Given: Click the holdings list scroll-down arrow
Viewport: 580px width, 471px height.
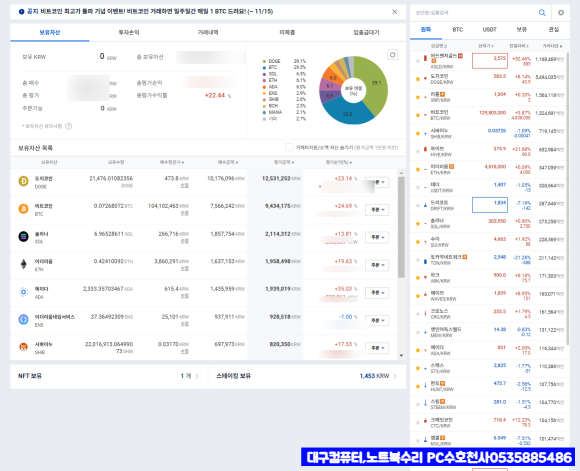Looking at the screenshot, I should point(401,356).
